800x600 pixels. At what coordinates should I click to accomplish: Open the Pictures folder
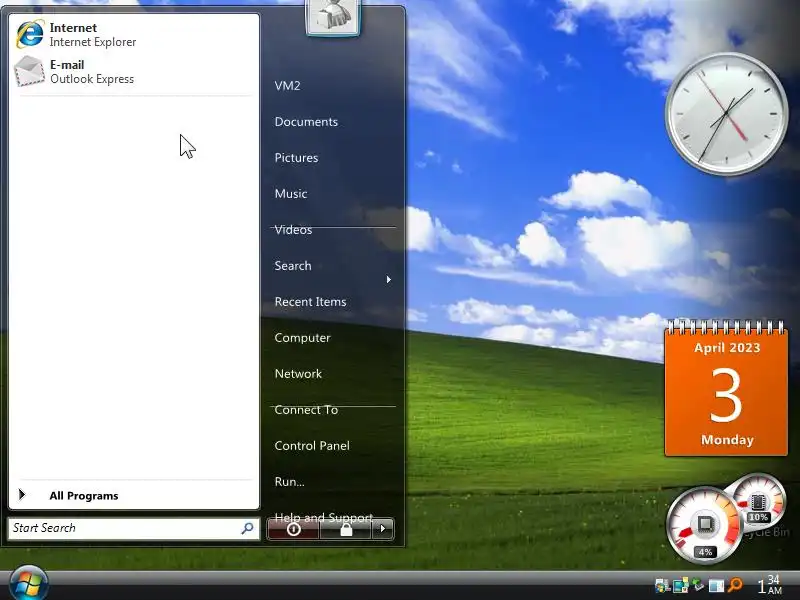[x=296, y=158]
